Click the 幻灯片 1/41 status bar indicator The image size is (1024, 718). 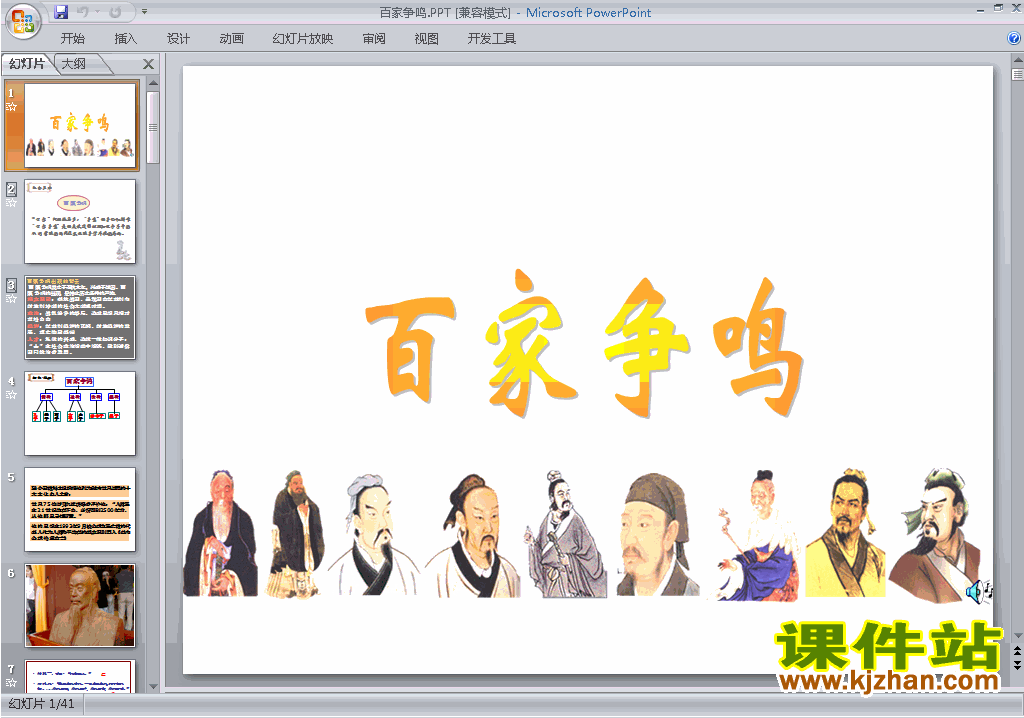41,704
